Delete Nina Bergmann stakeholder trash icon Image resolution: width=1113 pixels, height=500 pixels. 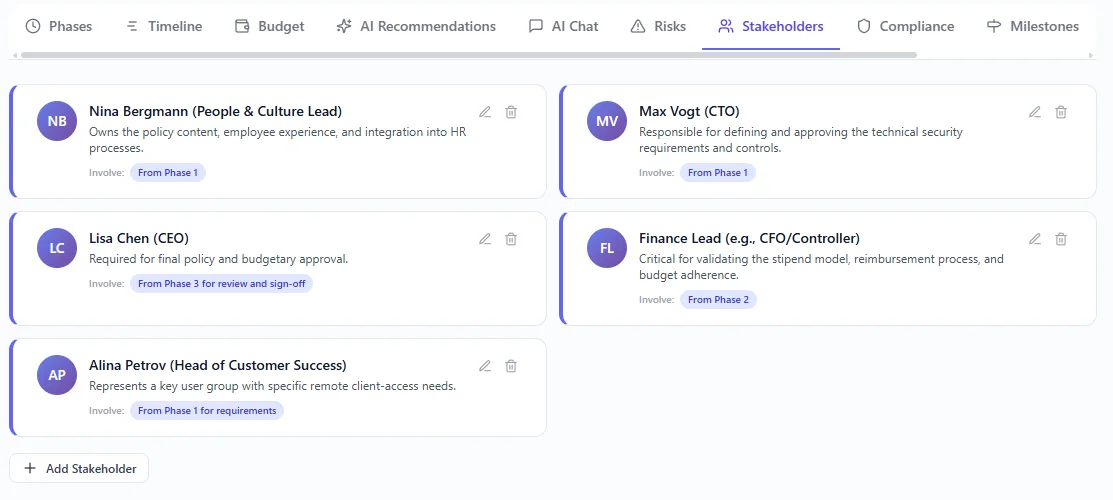click(x=511, y=112)
